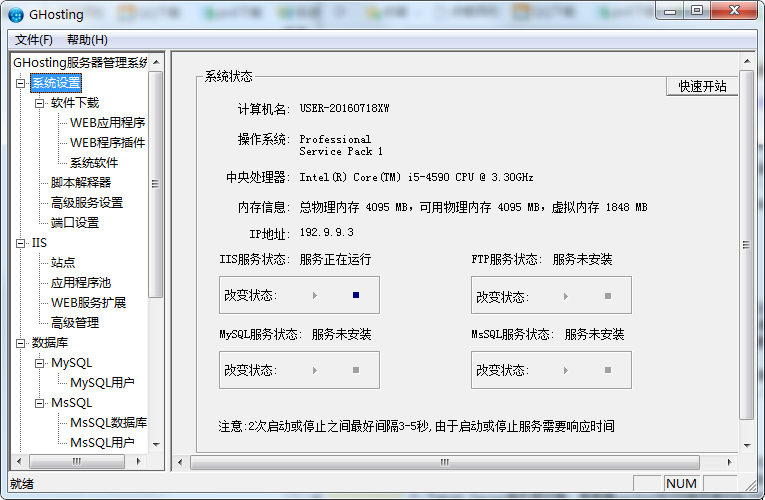Maximize the GHosting window

[697, 11]
